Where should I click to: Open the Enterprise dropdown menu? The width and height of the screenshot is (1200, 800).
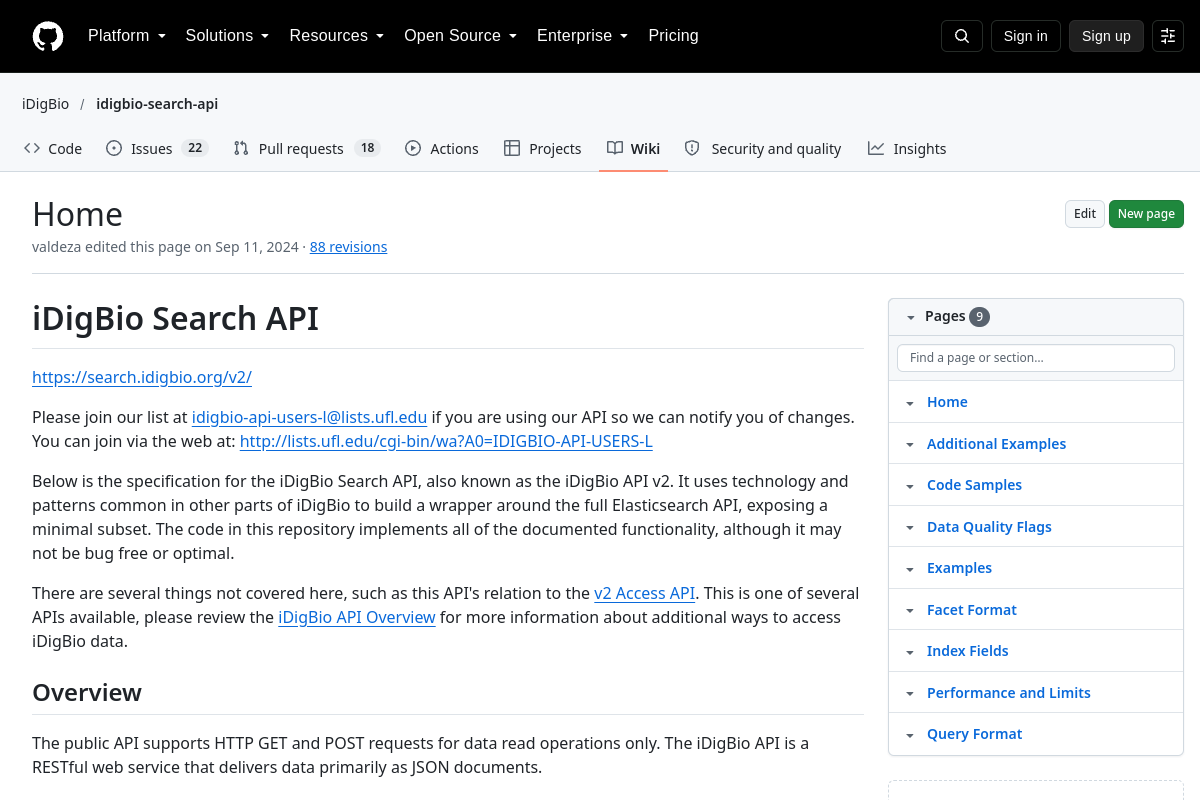click(x=583, y=36)
